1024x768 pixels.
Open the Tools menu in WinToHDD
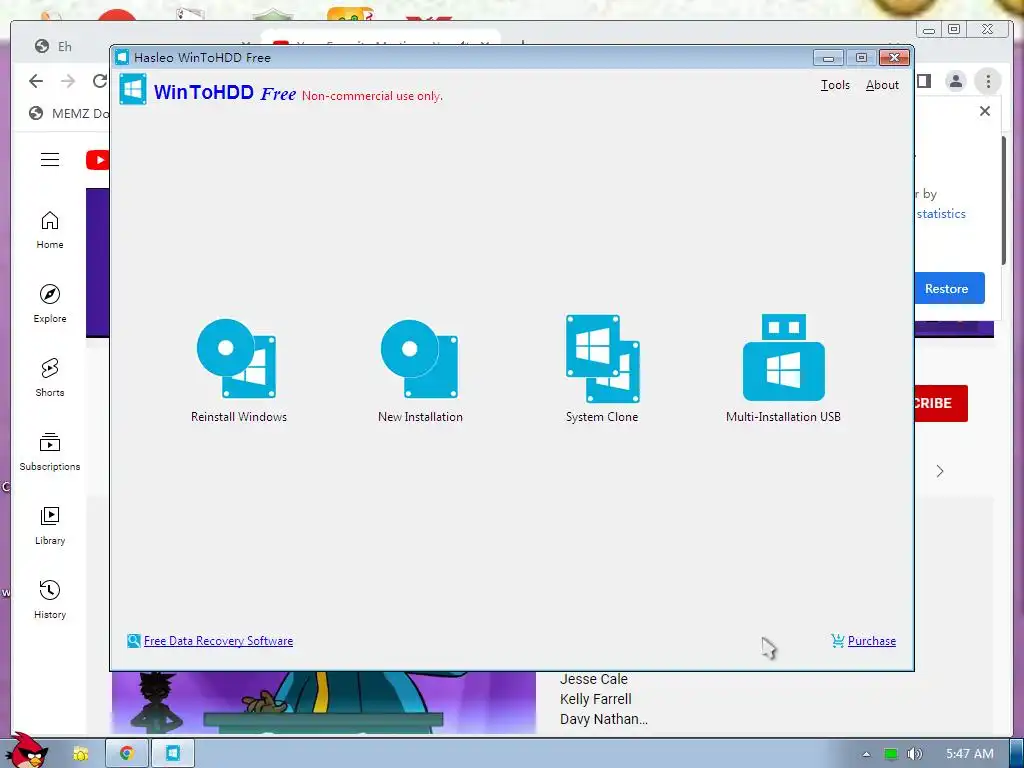coord(835,85)
